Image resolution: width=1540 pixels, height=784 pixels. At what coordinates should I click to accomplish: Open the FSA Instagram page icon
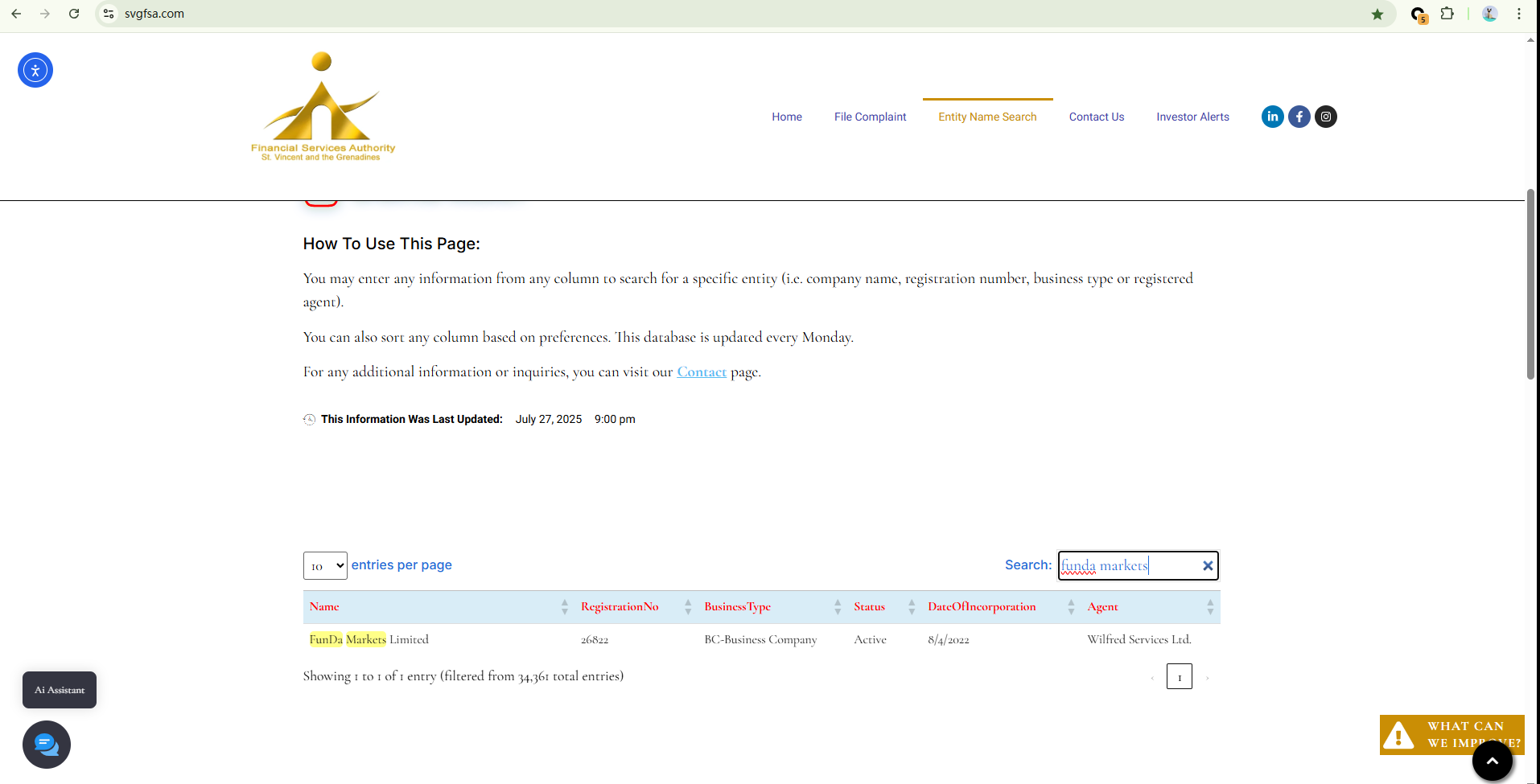pyautogui.click(x=1325, y=117)
